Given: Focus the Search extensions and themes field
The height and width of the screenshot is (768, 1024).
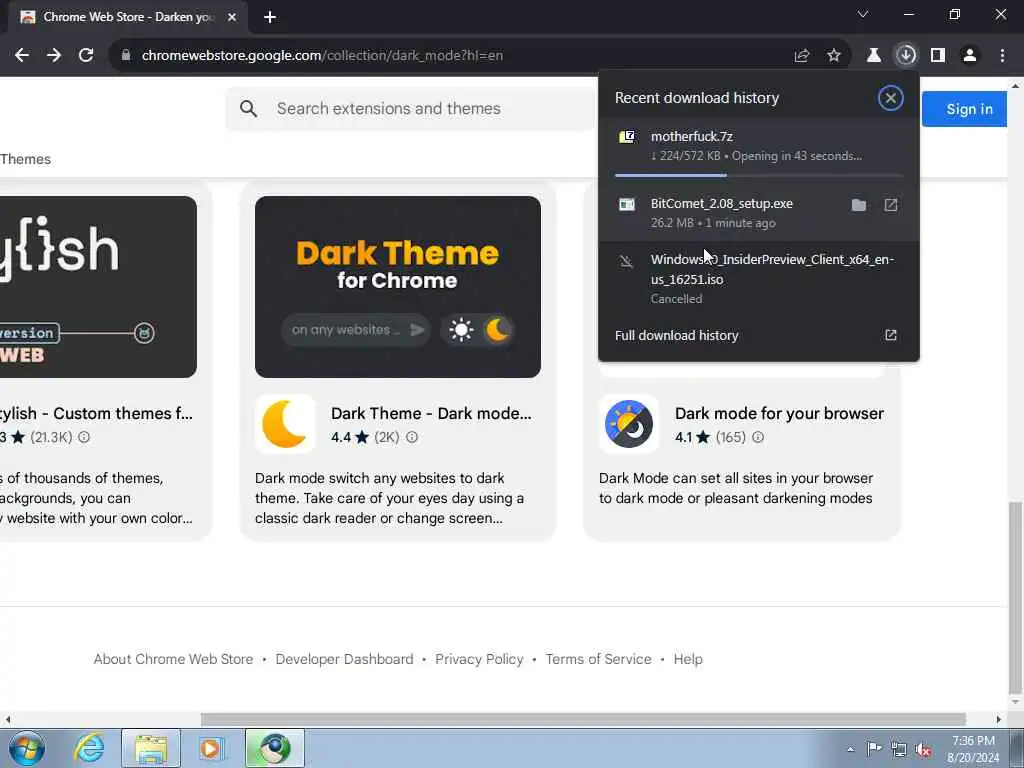Looking at the screenshot, I should coord(410,108).
